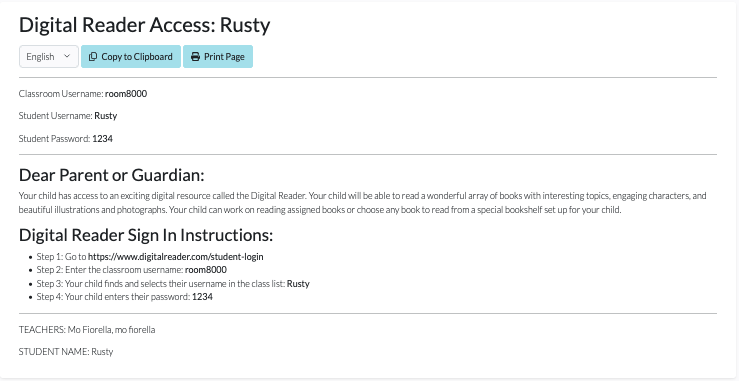Click the Digital Reader Access: Rusty heading
Image resolution: width=739 pixels, height=381 pixels.
pyautogui.click(x=145, y=25)
